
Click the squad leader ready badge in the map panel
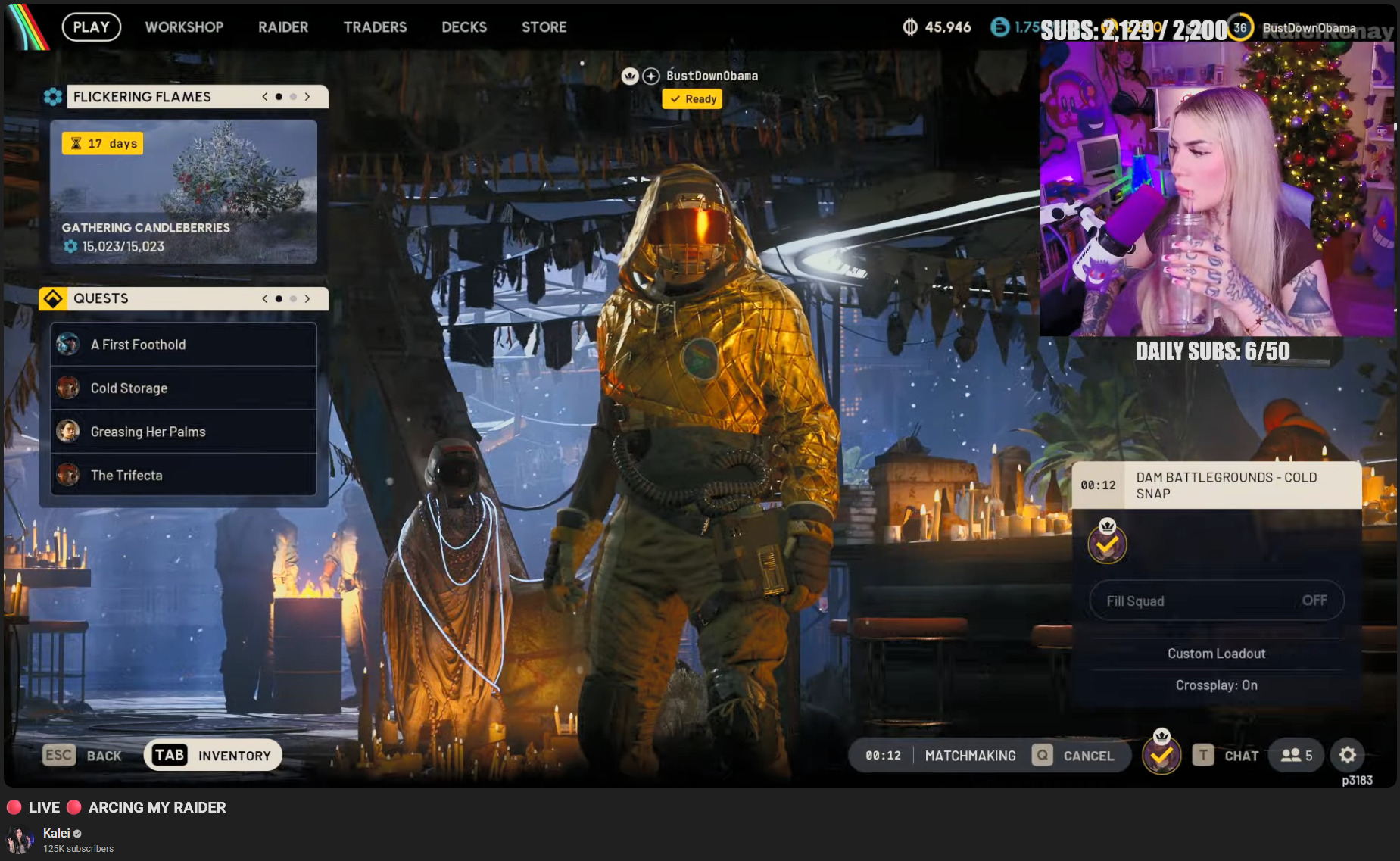[1107, 541]
